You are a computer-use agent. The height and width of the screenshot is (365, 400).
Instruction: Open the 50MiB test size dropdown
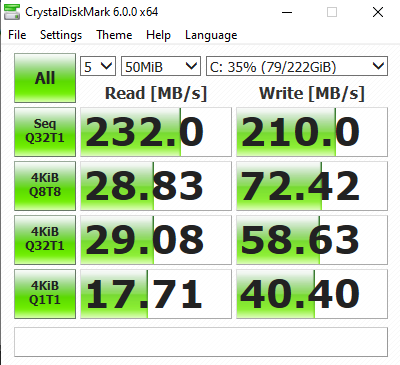[x=161, y=66]
